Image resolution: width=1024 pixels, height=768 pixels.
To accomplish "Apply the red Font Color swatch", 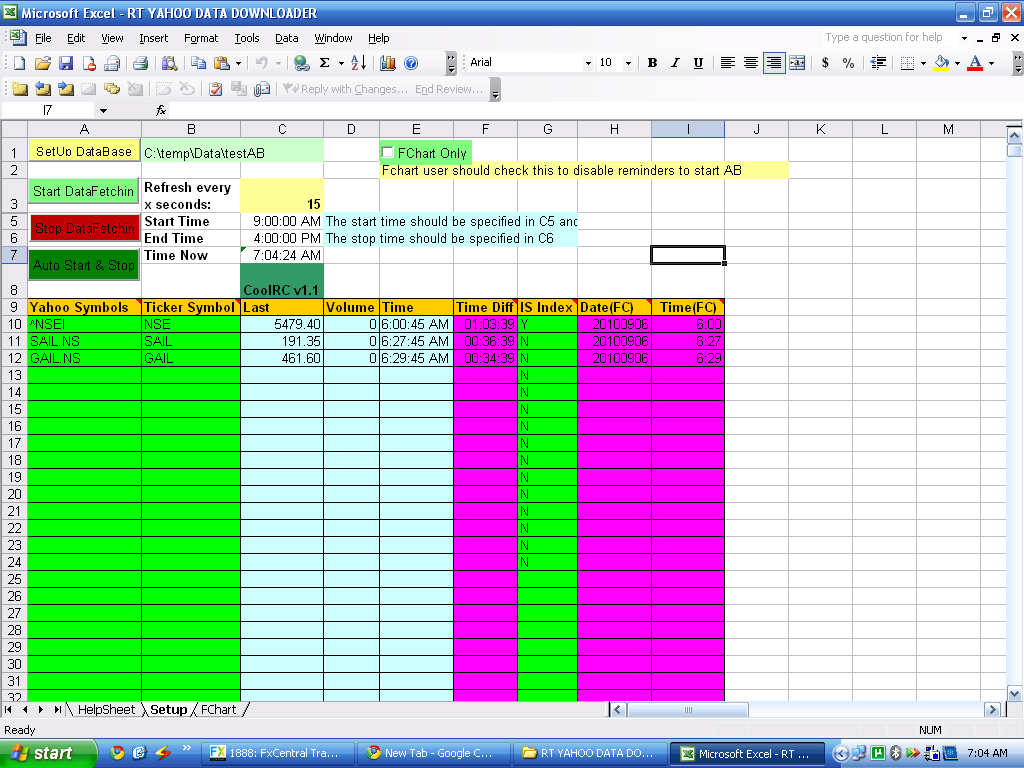I will [975, 63].
